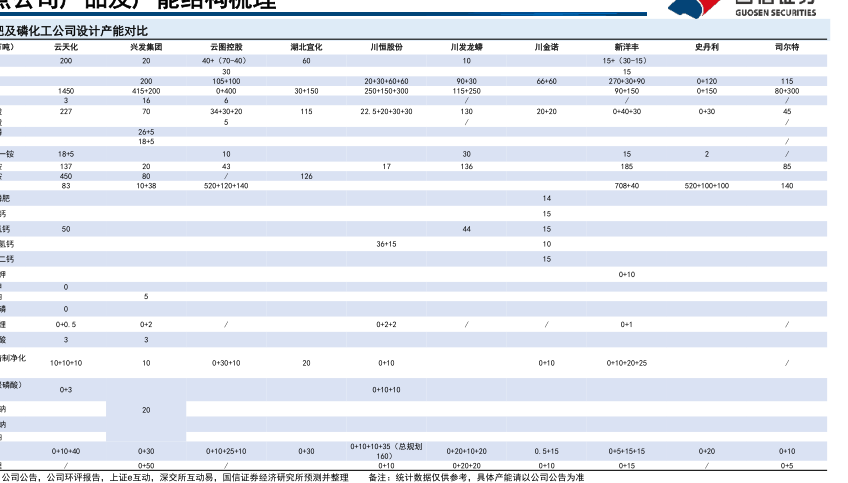Click the 新洋丰 column header
The width and height of the screenshot is (848, 483).
626,47
